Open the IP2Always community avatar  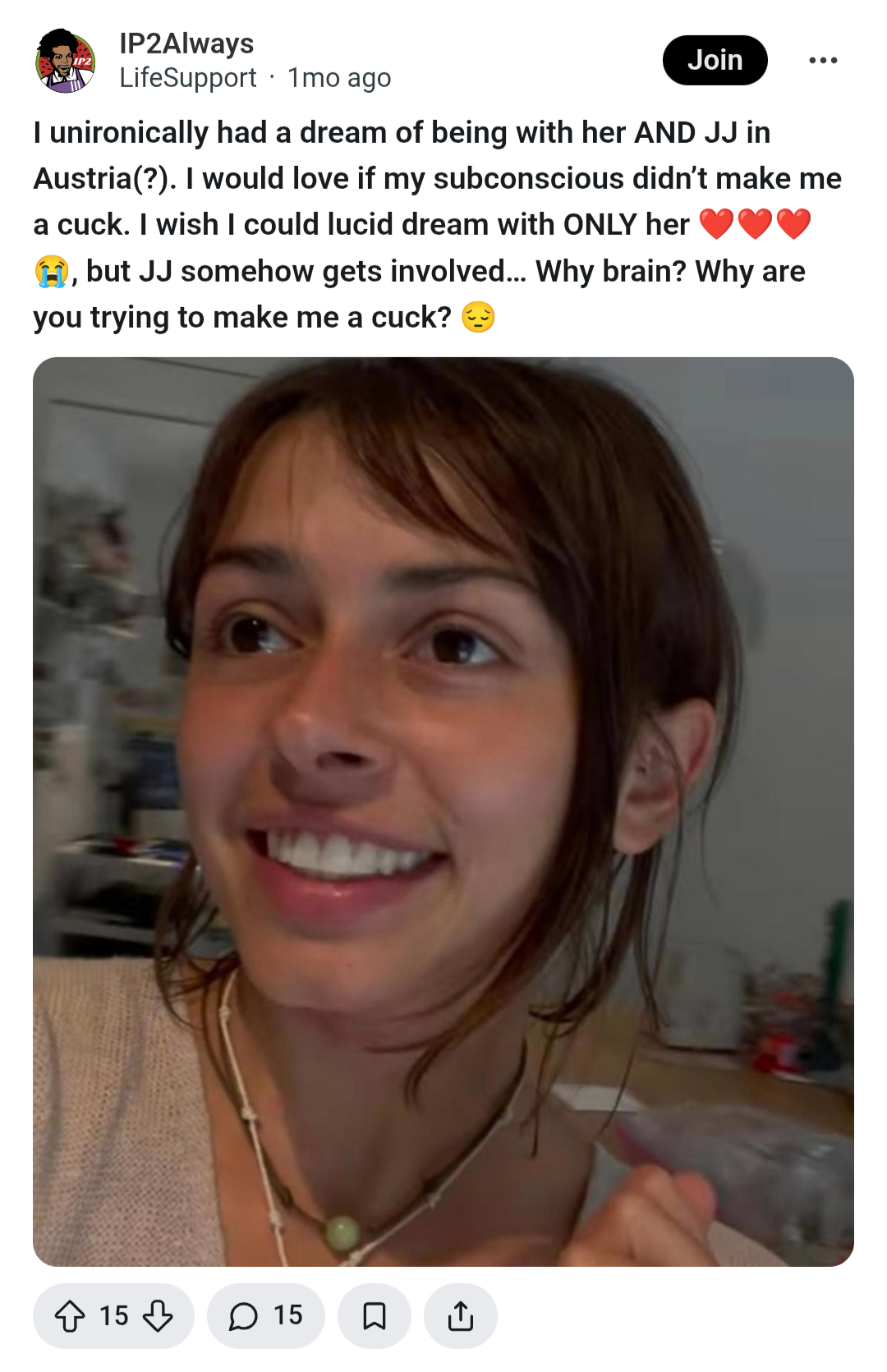point(65,61)
